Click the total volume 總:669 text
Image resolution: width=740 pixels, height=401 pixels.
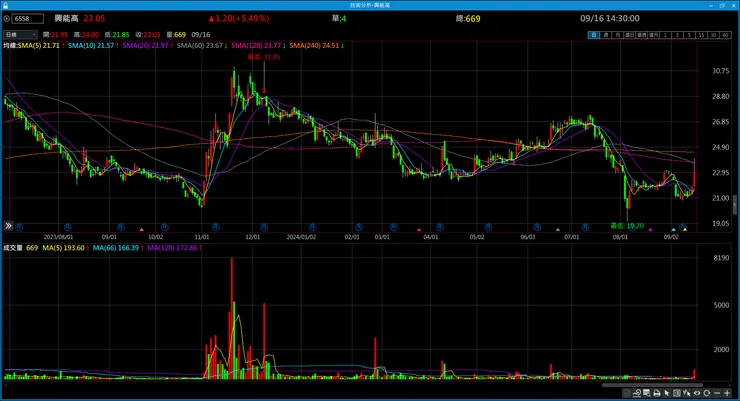pyautogui.click(x=468, y=19)
